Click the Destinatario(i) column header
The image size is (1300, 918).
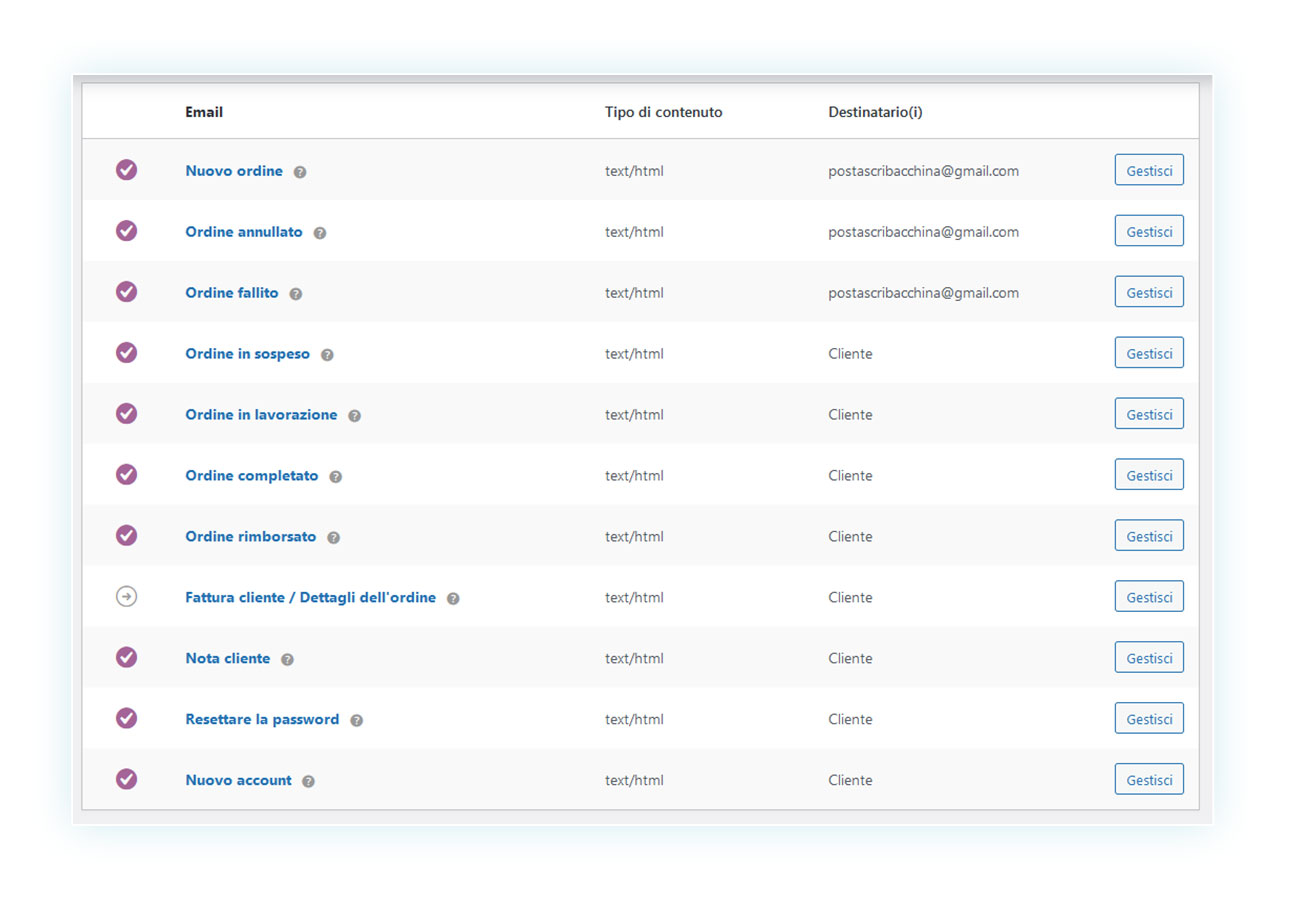point(875,112)
